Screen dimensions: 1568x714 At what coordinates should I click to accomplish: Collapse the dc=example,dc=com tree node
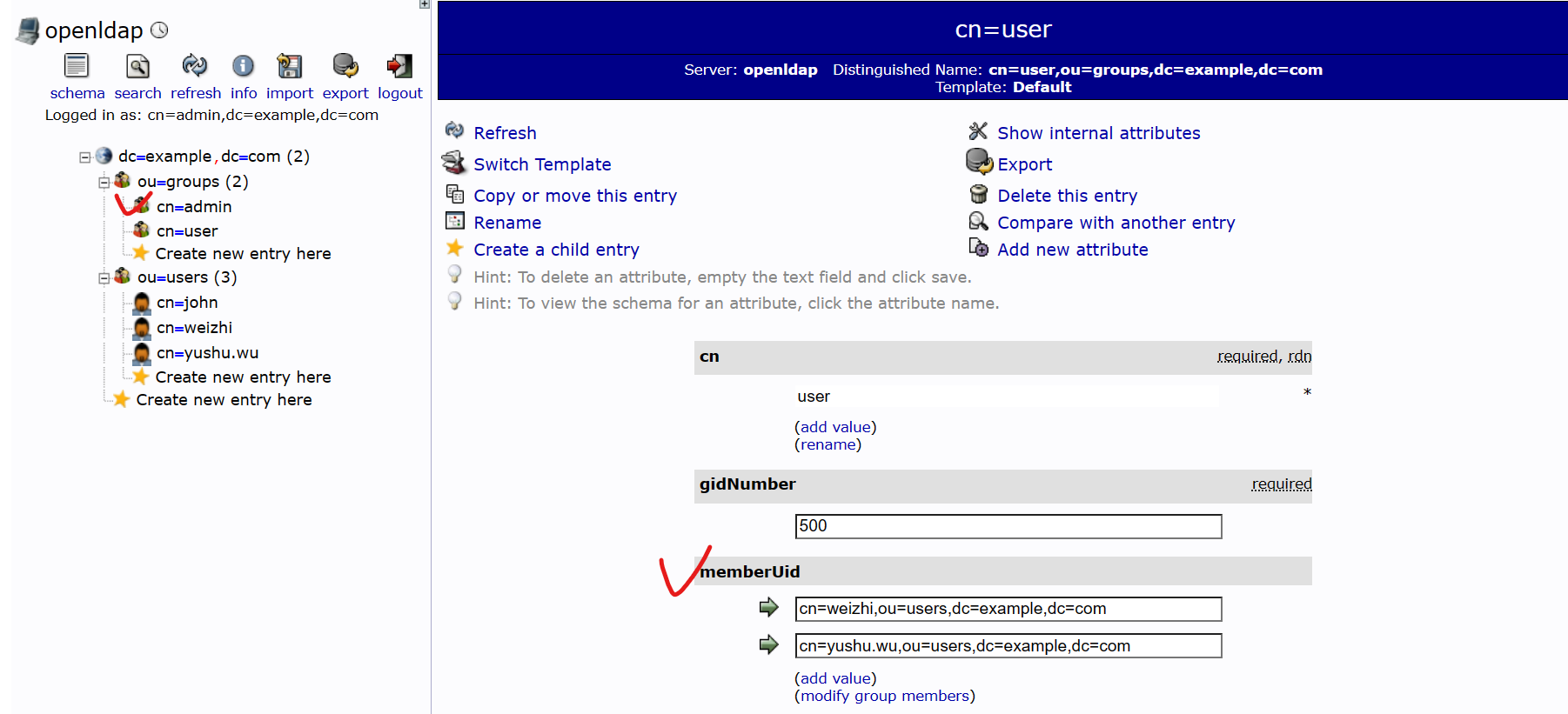point(84,157)
